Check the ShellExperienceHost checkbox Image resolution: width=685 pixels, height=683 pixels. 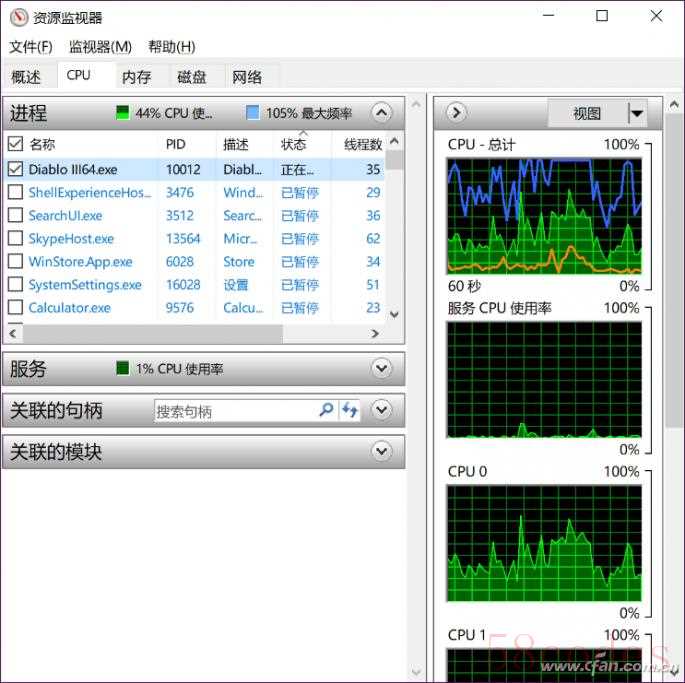15,192
